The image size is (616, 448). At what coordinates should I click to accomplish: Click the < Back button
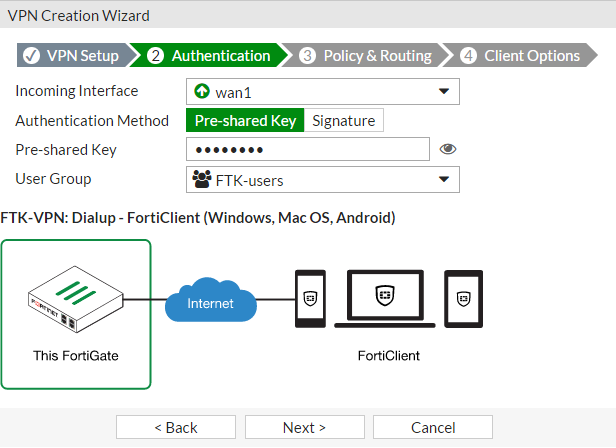(x=176, y=427)
